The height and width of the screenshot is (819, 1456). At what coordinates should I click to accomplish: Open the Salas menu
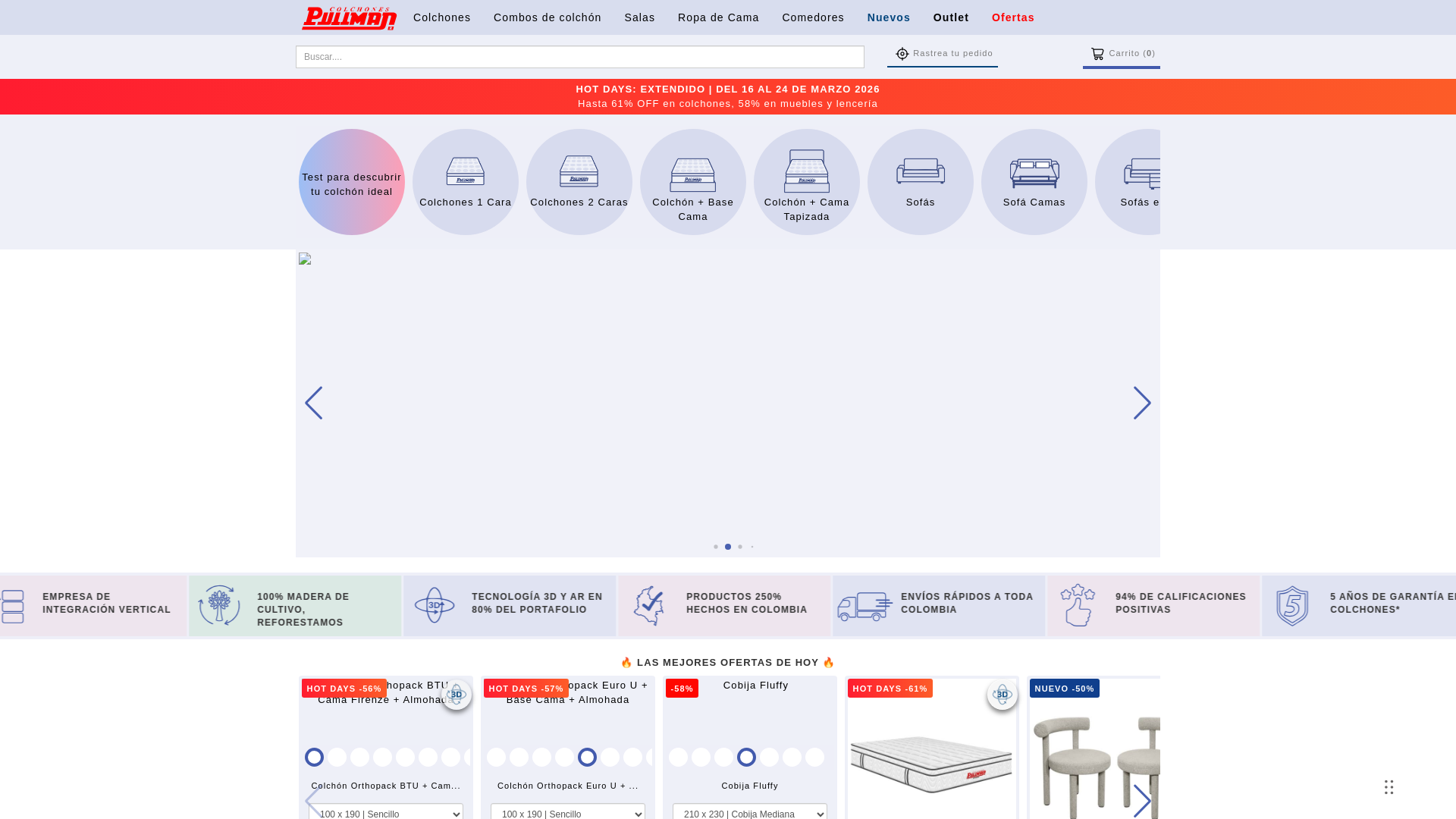[x=640, y=17]
